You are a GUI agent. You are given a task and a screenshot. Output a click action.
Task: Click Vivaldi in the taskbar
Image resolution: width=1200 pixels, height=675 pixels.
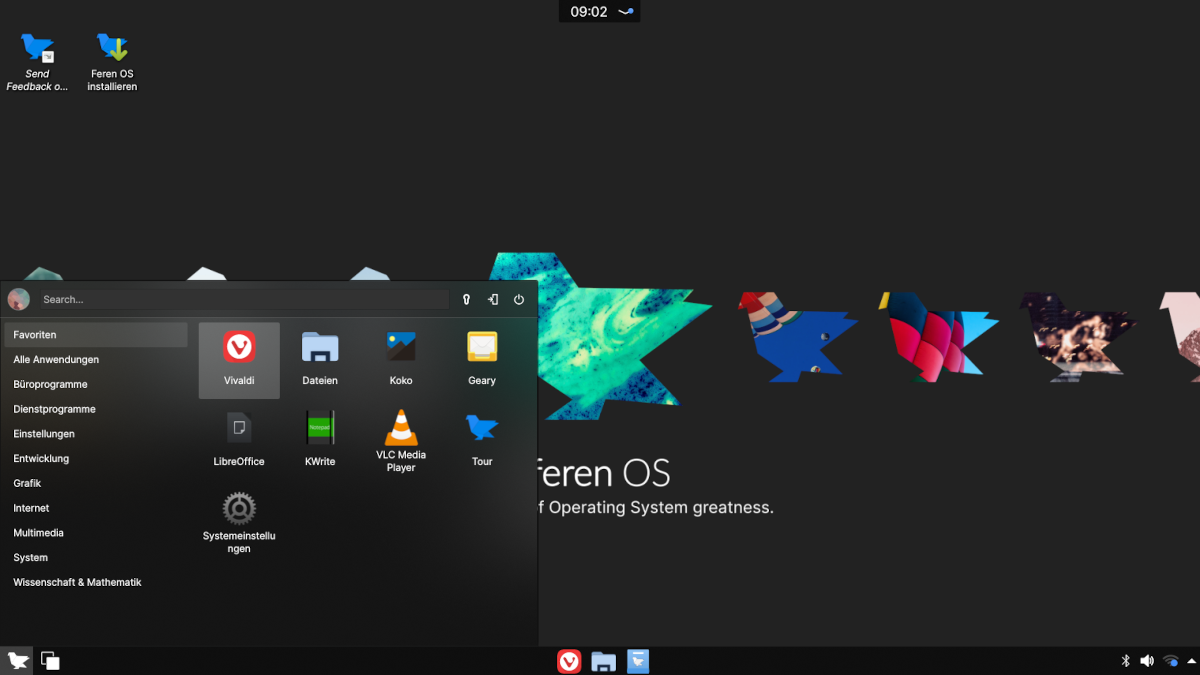tap(569, 661)
